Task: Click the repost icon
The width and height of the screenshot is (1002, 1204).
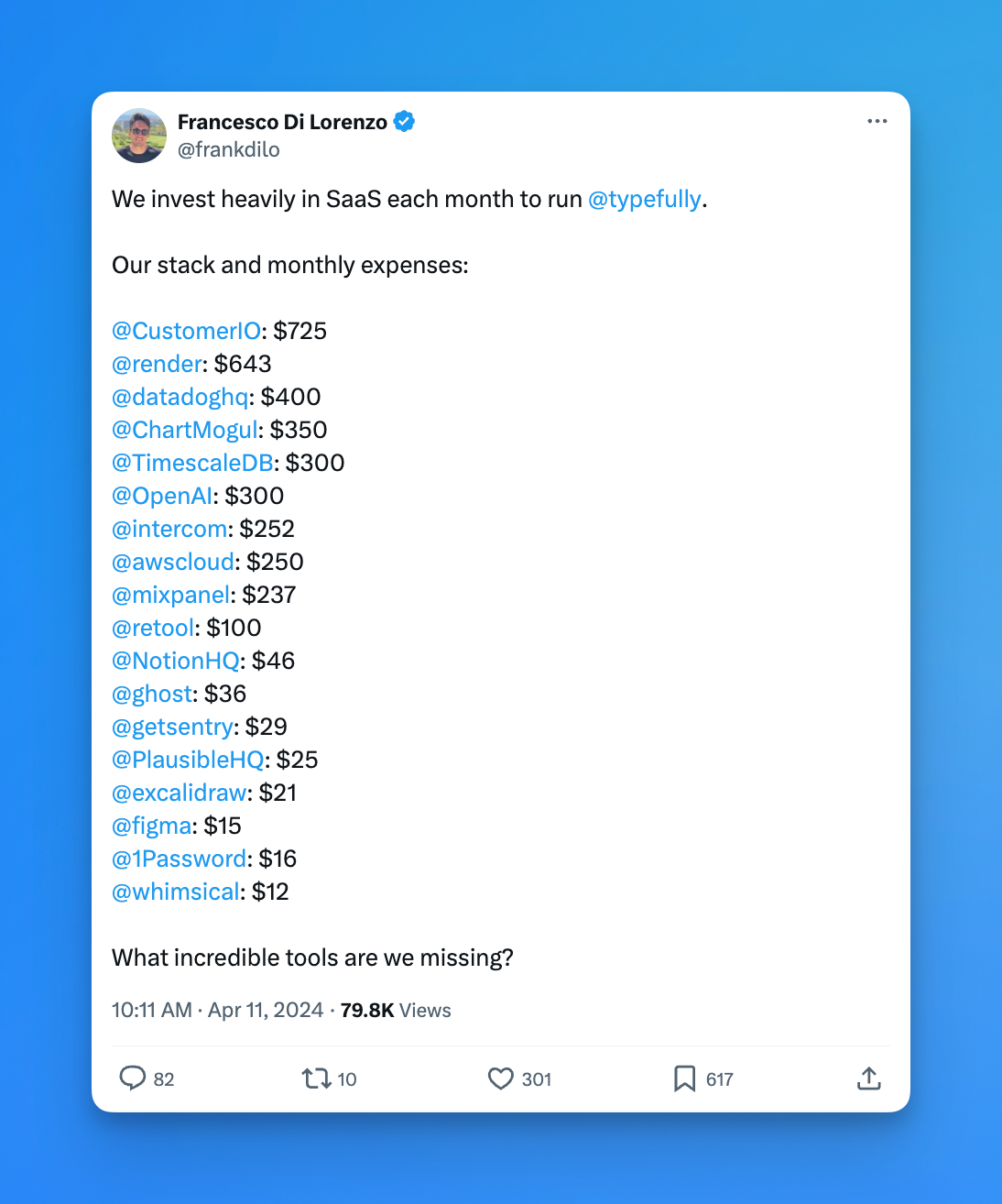Action: click(x=315, y=1078)
